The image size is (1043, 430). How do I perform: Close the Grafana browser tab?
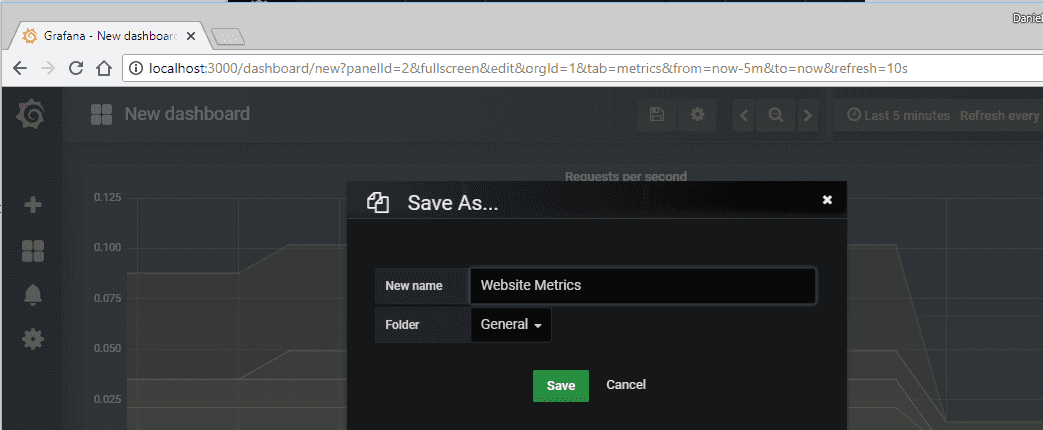coord(191,36)
